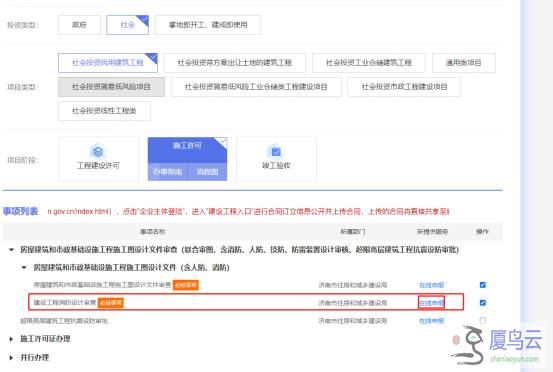Expand the 施工许可证办理 group
This screenshot has height=372, width=553.
click(11, 339)
